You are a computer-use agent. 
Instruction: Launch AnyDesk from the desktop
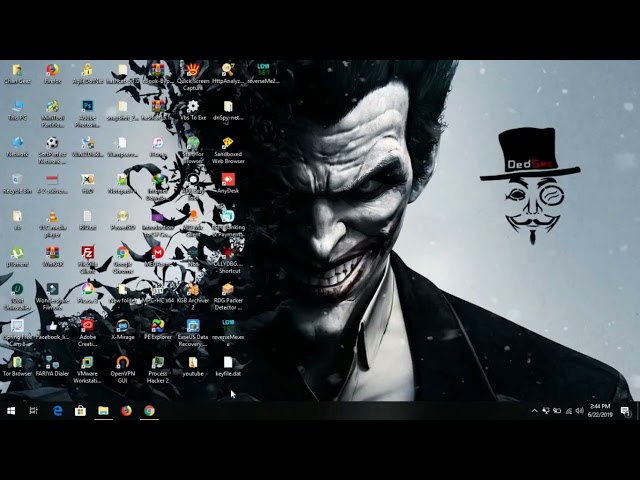[228, 184]
